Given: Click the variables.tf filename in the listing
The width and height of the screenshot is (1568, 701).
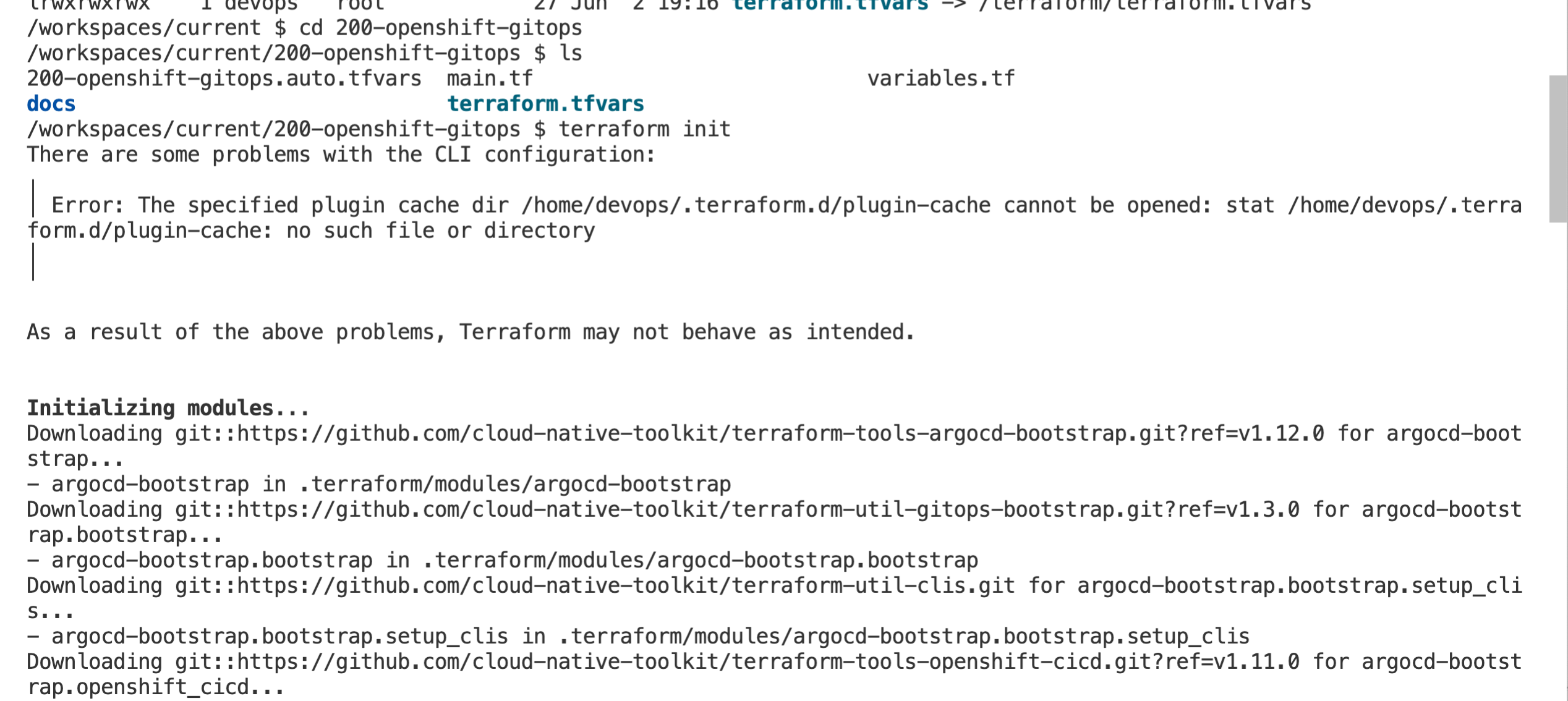Looking at the screenshot, I should tap(940, 78).
